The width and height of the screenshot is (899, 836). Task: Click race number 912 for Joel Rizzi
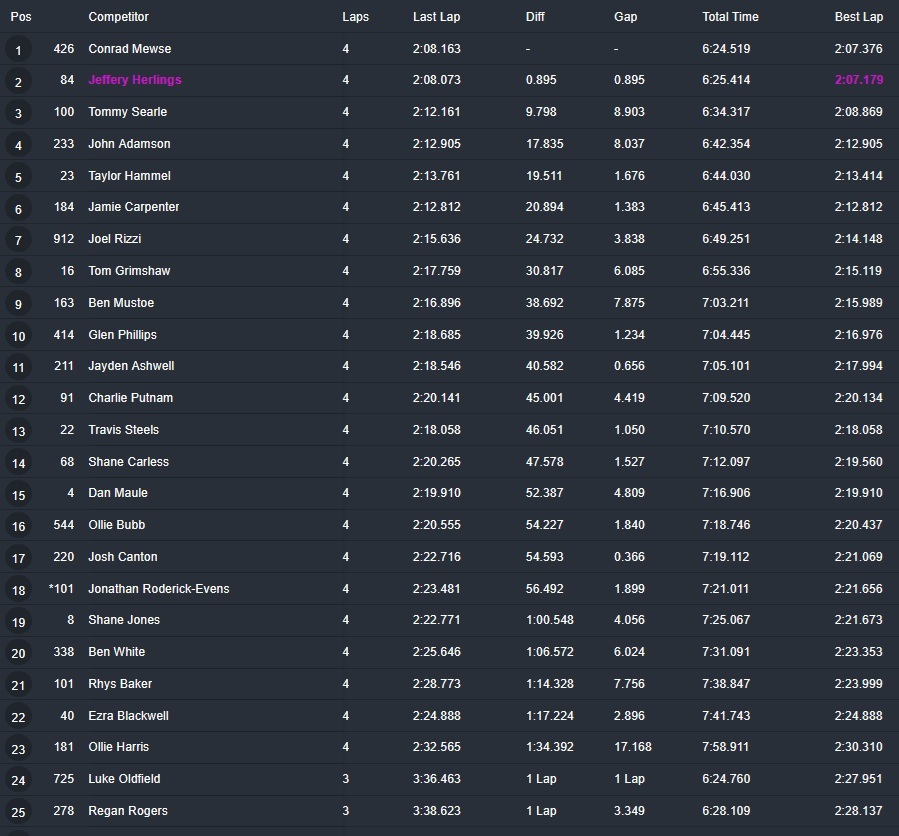pyautogui.click(x=64, y=239)
